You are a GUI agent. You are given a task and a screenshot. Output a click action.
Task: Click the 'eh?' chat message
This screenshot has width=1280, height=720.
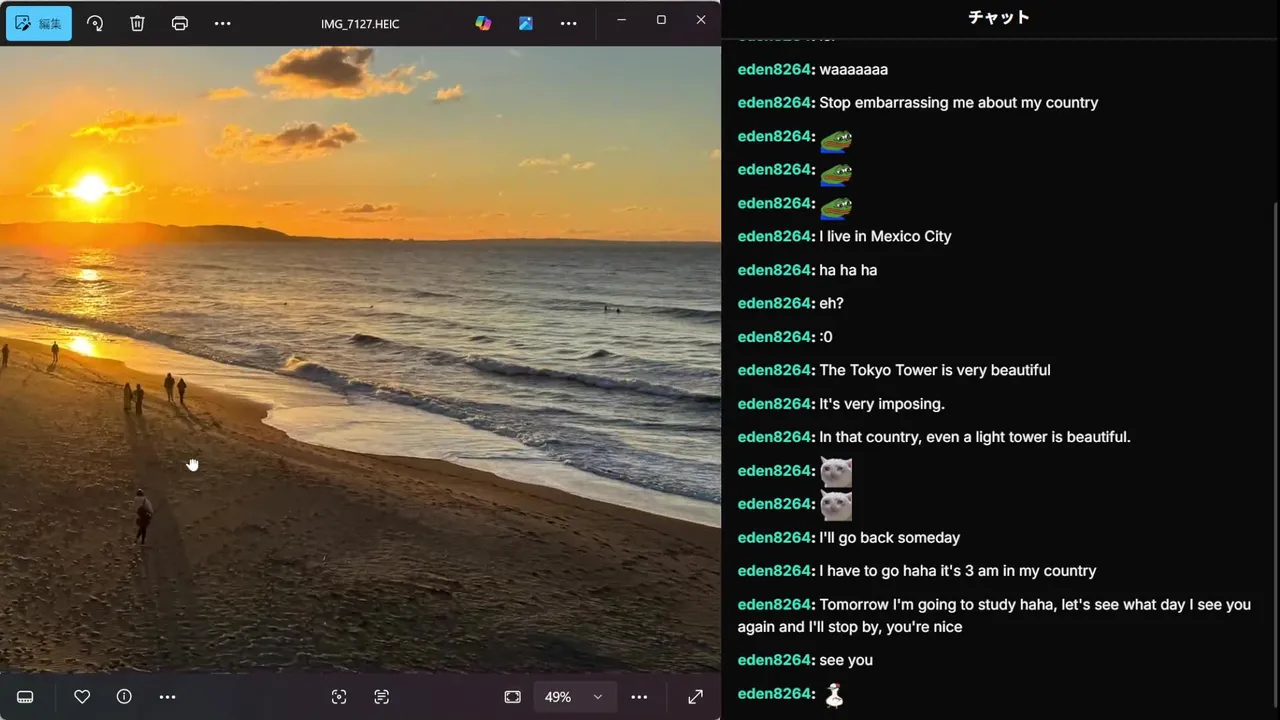click(831, 303)
